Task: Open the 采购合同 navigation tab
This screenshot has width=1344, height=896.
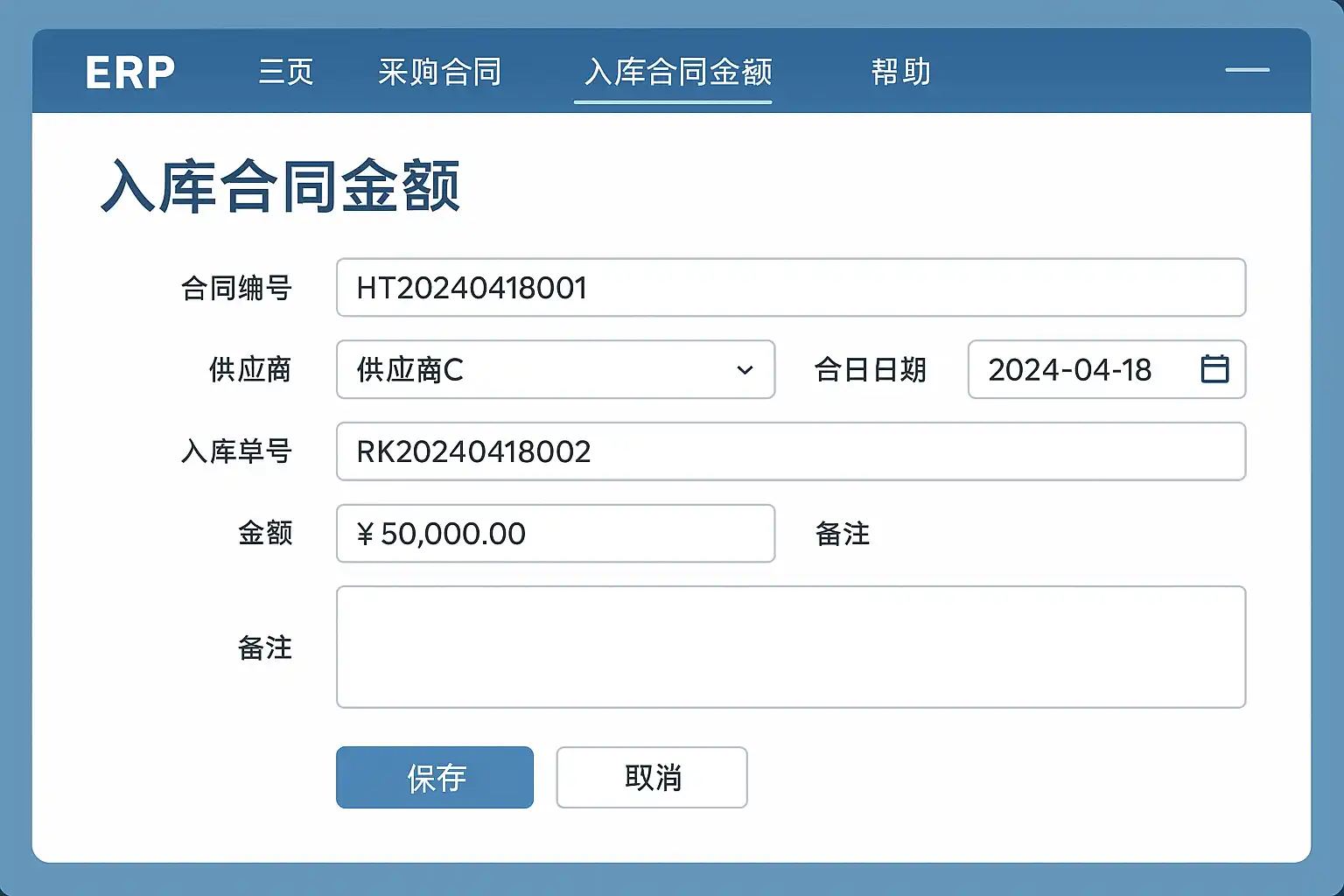Action: 439,72
